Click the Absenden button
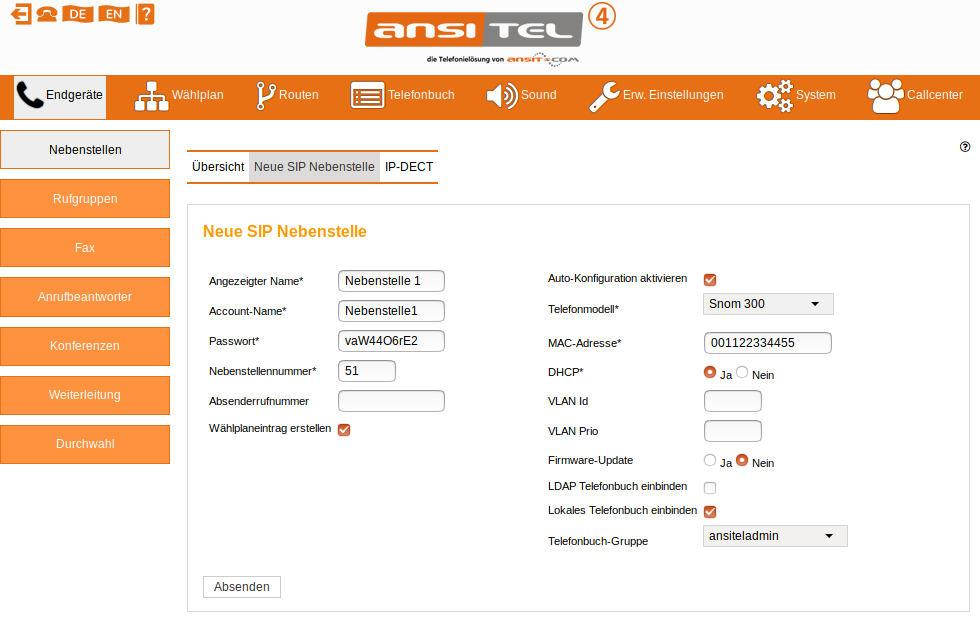Image resolution: width=980 pixels, height=627 pixels. 241,587
